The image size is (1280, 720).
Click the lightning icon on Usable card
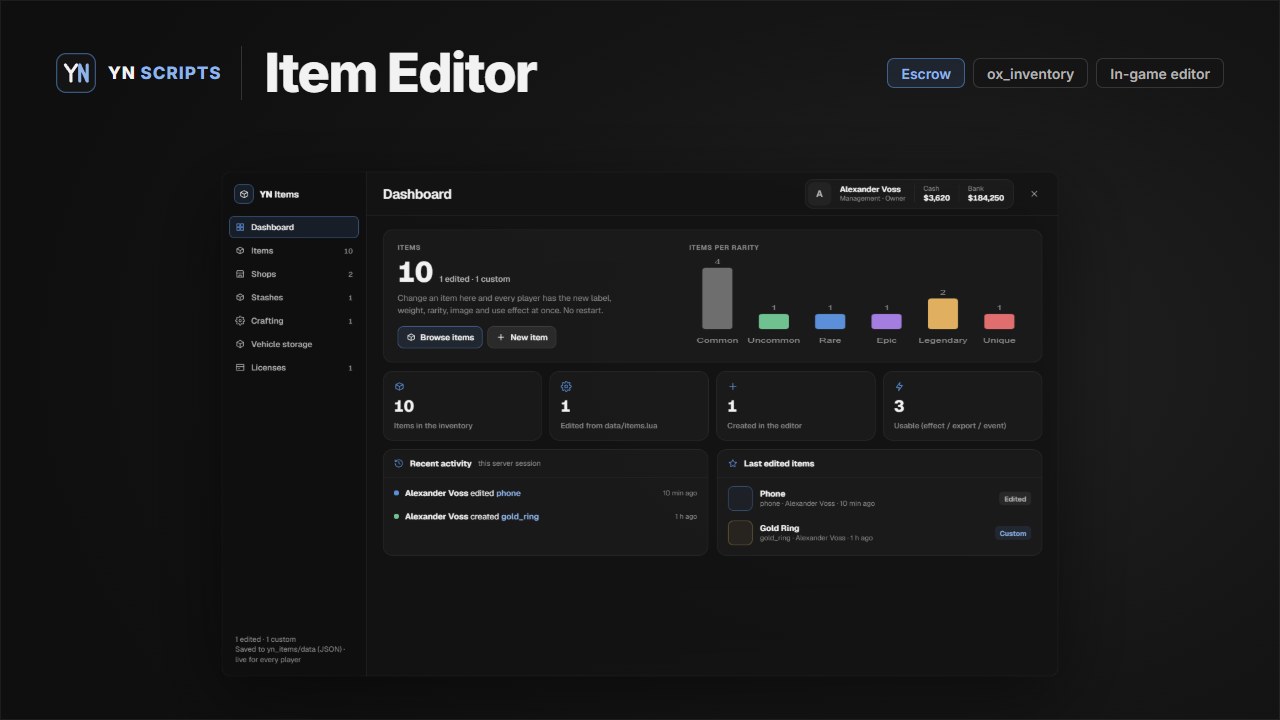899,386
